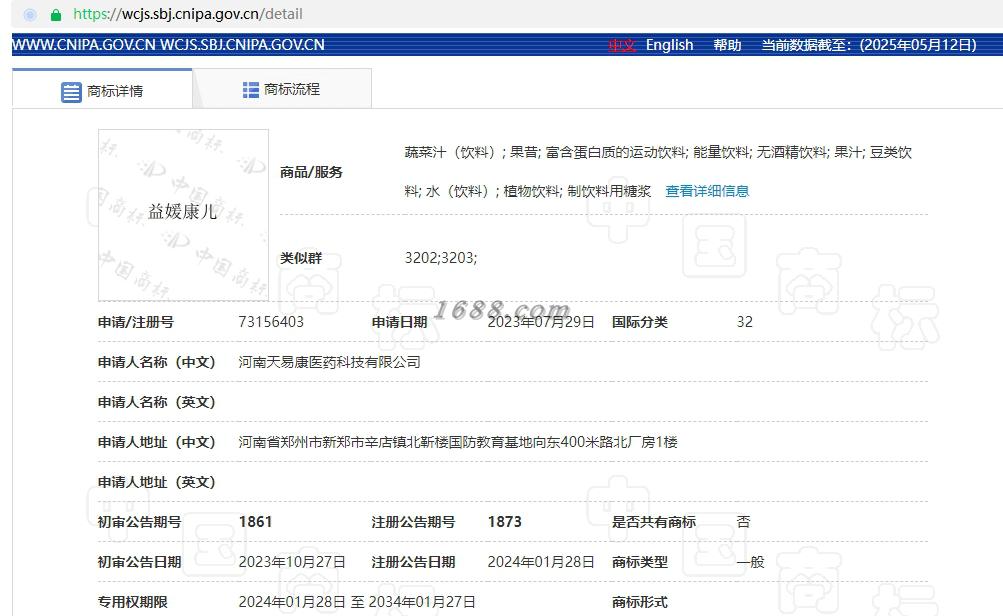Click the applicant address 河南省郑州市新郑市 text
Screen dimensions: 1003x616
coord(458,442)
